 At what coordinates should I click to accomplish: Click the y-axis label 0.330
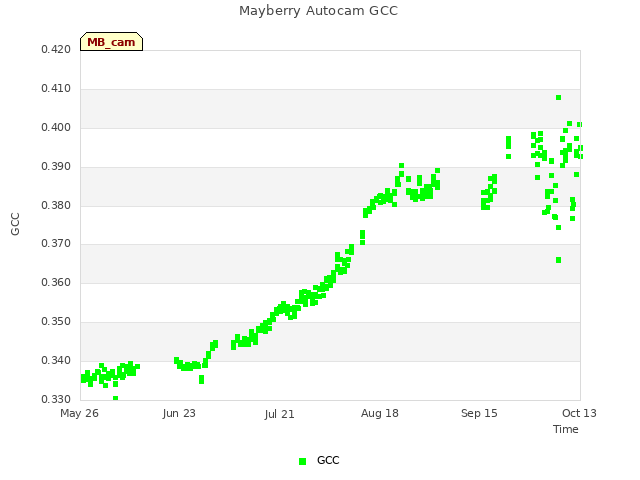pyautogui.click(x=56, y=399)
